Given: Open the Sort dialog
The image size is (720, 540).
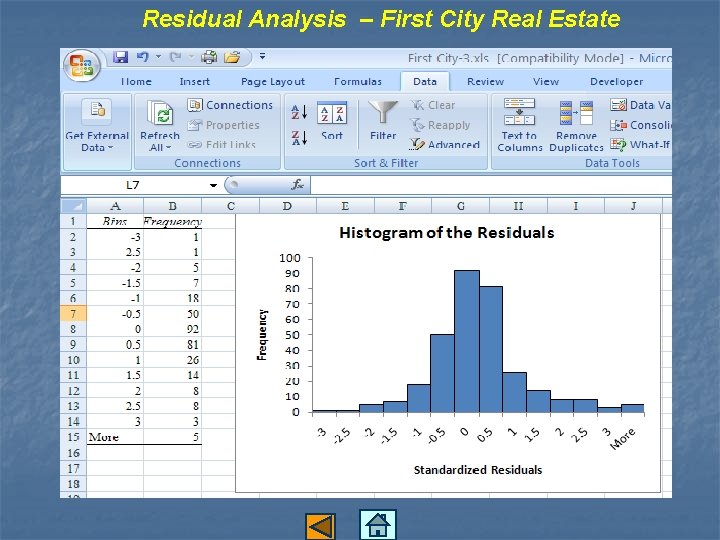Looking at the screenshot, I should coord(332,122).
